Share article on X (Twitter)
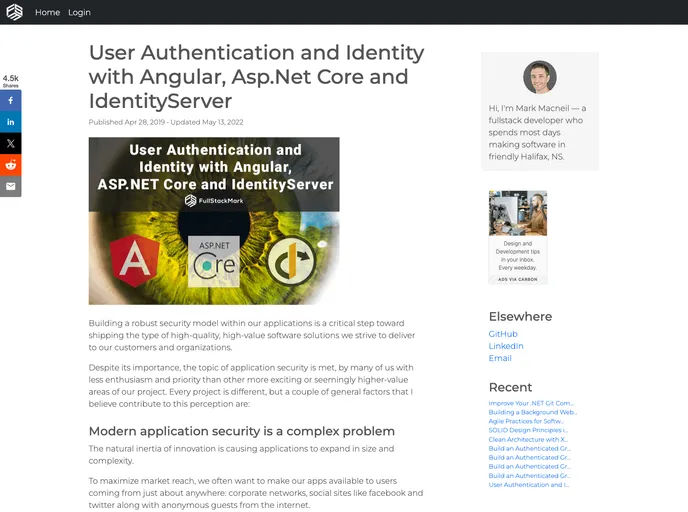 11,143
